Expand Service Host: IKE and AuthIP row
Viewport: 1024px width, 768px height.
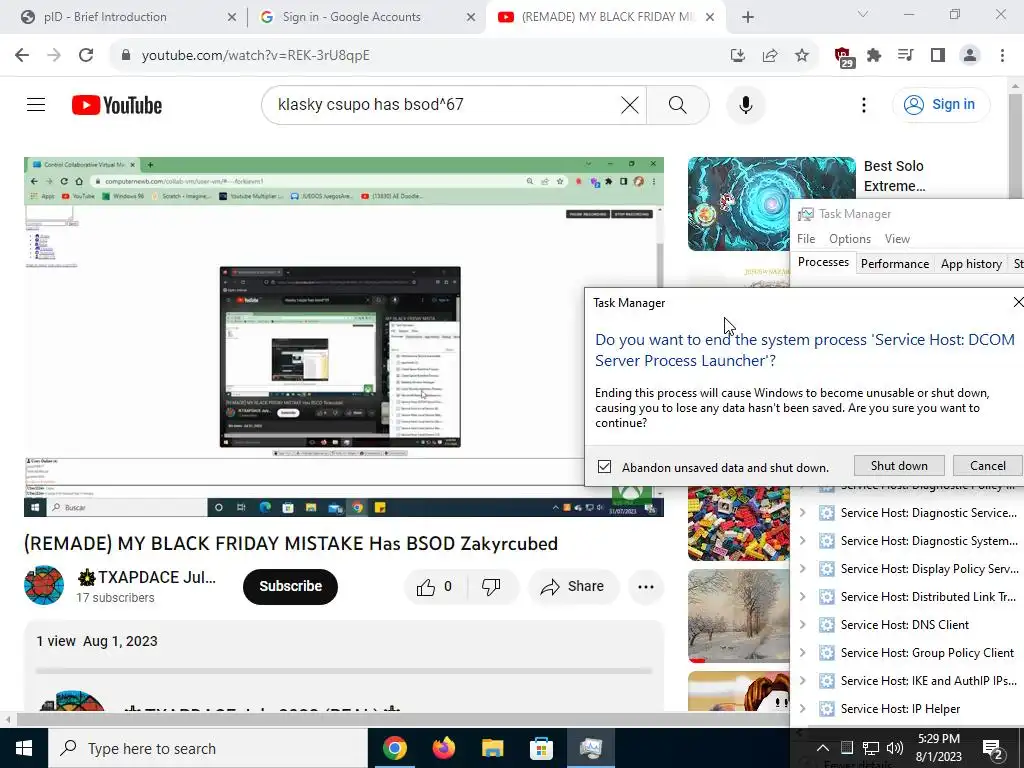[803, 680]
